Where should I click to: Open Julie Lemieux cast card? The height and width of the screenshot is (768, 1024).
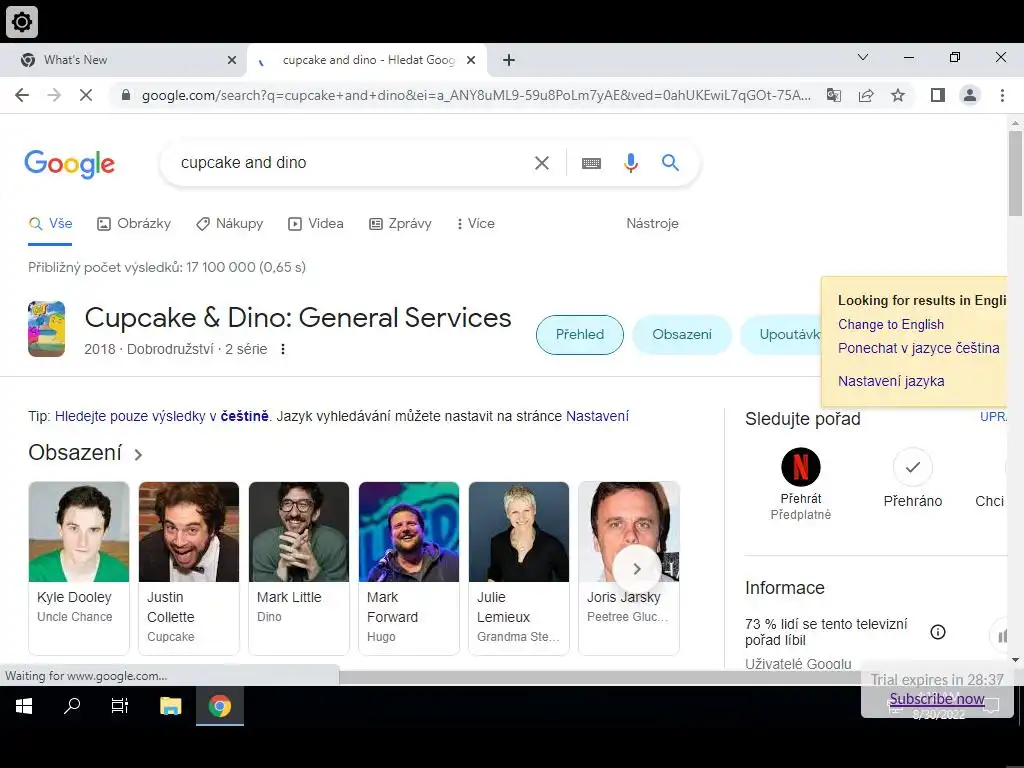(519, 568)
